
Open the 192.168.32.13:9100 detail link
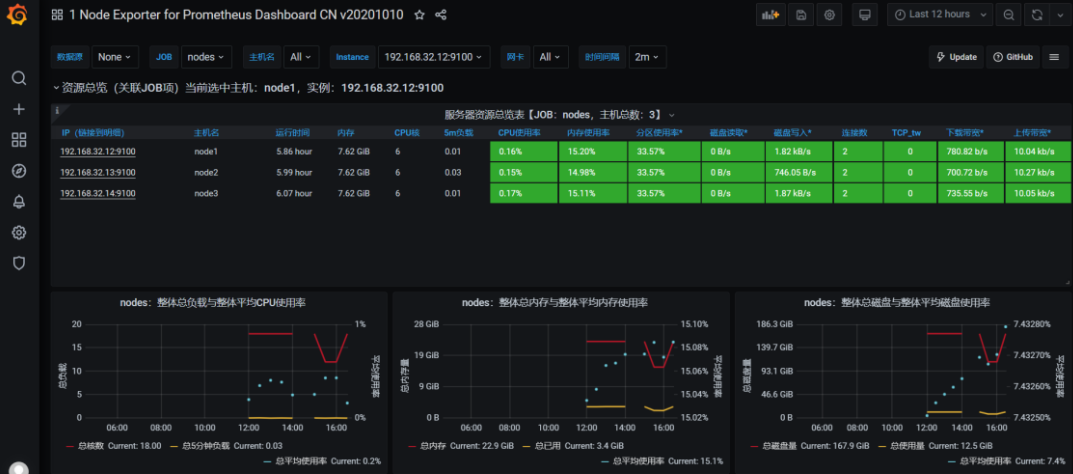[98, 172]
